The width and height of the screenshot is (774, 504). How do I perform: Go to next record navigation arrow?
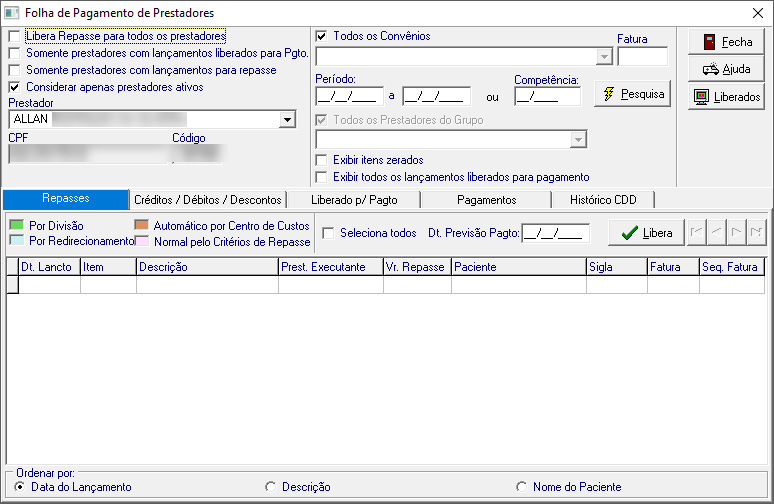tap(736, 232)
